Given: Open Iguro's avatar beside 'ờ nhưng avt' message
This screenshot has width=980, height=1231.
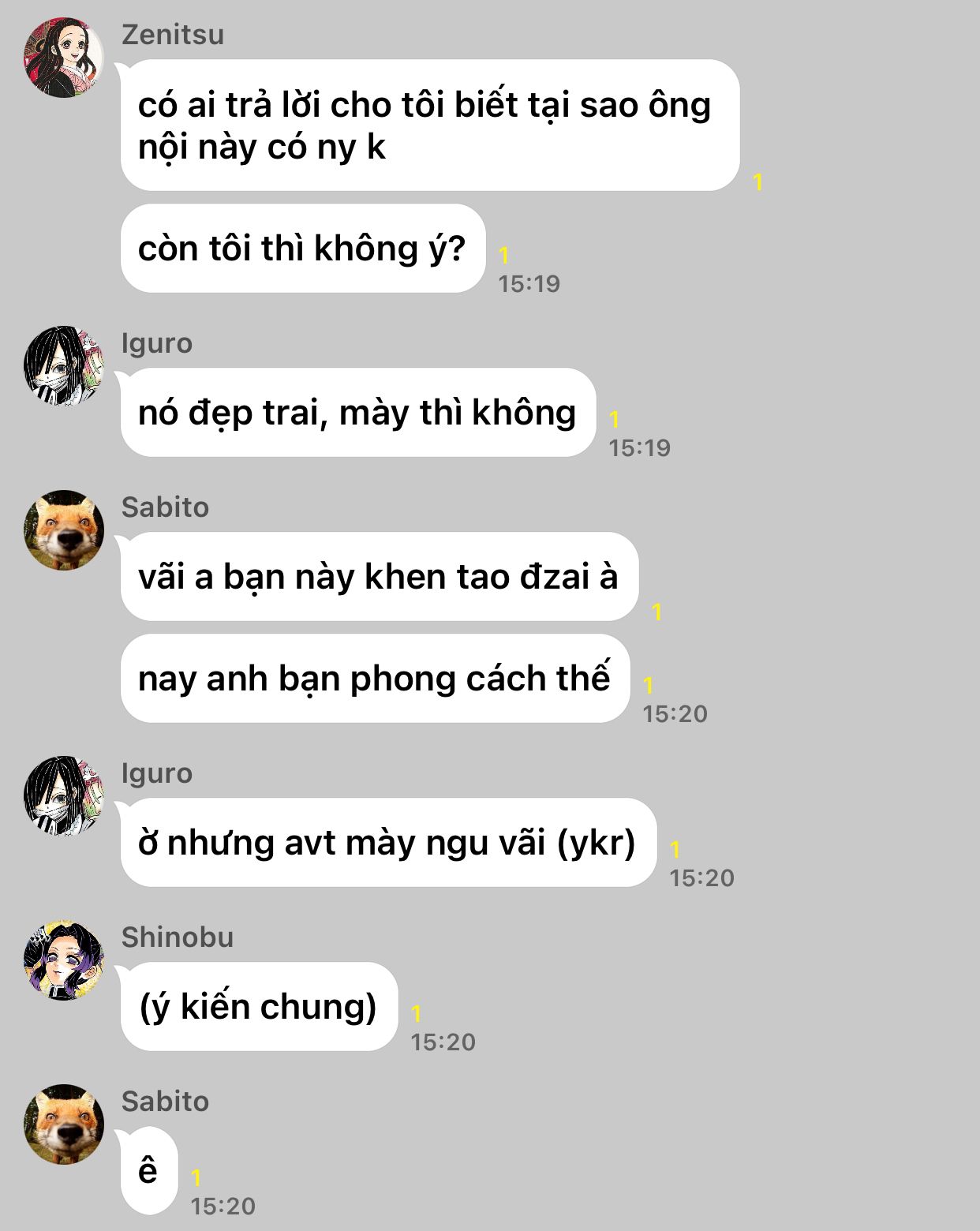Looking at the screenshot, I should coord(64,796).
